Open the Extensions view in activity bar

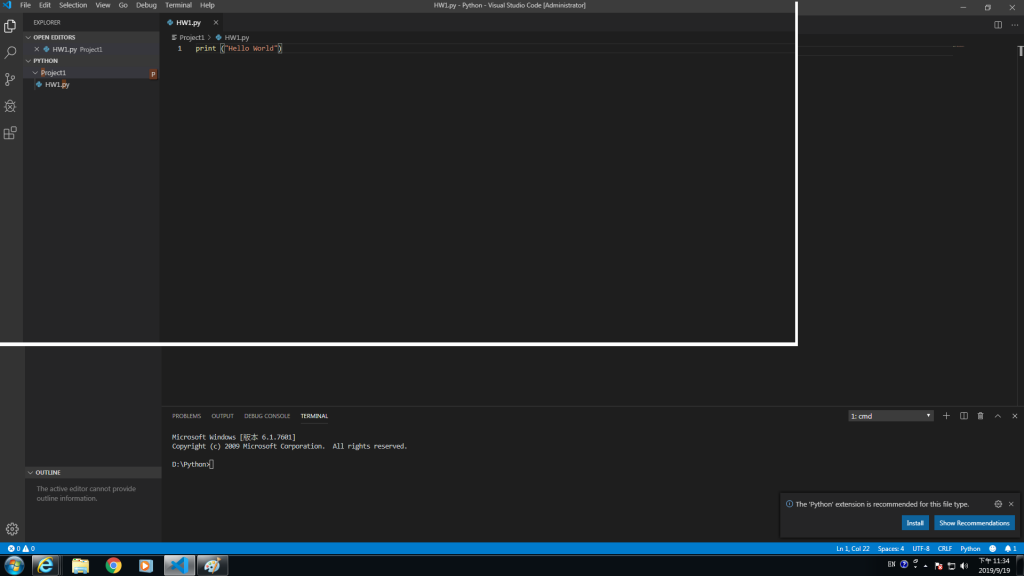(10, 133)
